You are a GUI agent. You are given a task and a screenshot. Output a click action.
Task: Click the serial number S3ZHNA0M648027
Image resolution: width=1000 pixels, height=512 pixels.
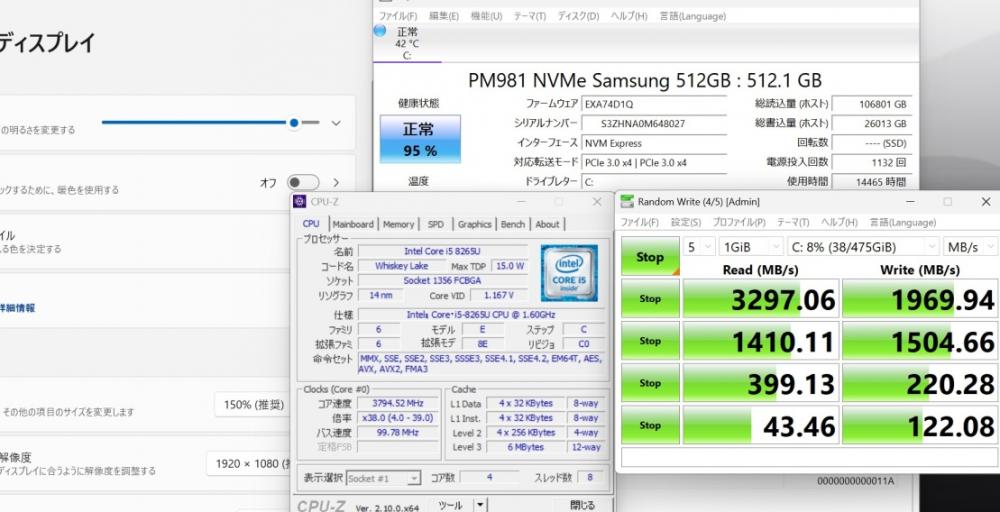[x=654, y=123]
